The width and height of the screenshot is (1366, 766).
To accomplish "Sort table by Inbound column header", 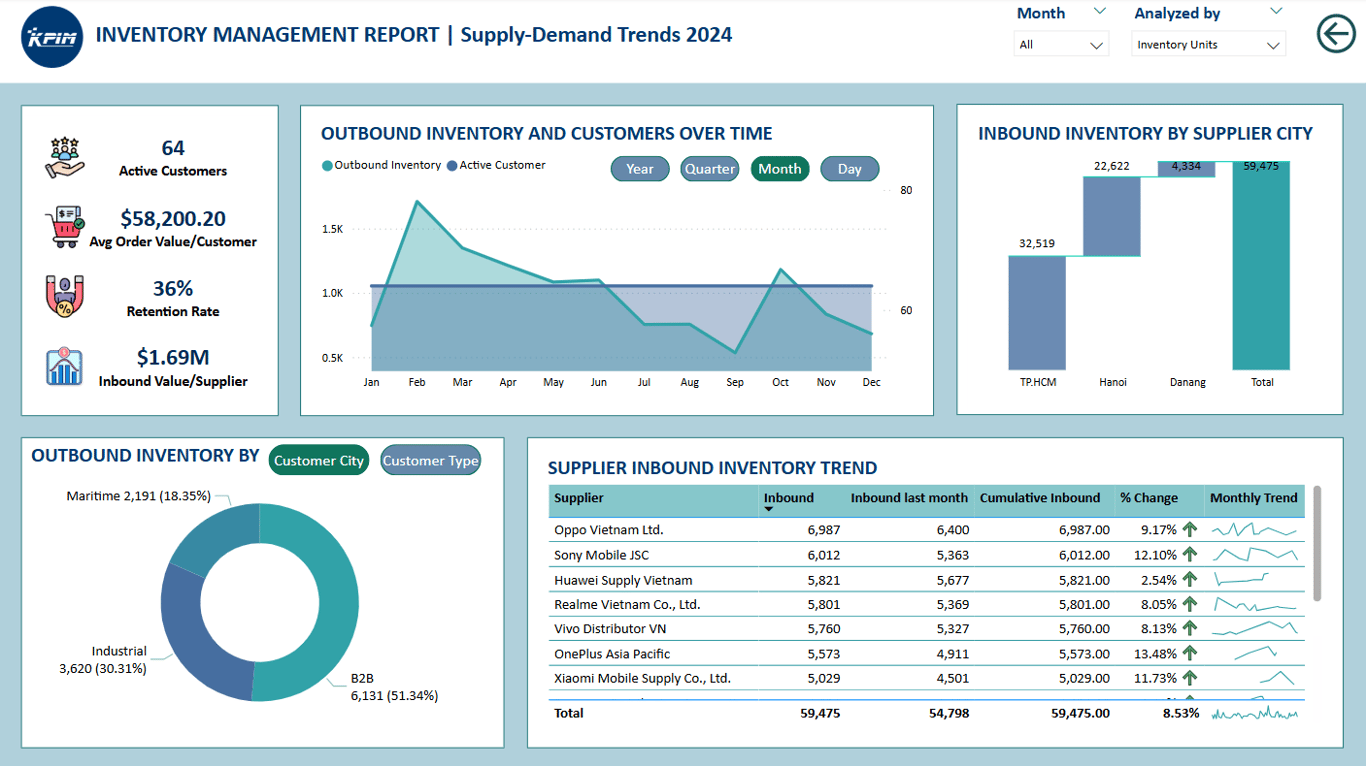I will (x=789, y=498).
